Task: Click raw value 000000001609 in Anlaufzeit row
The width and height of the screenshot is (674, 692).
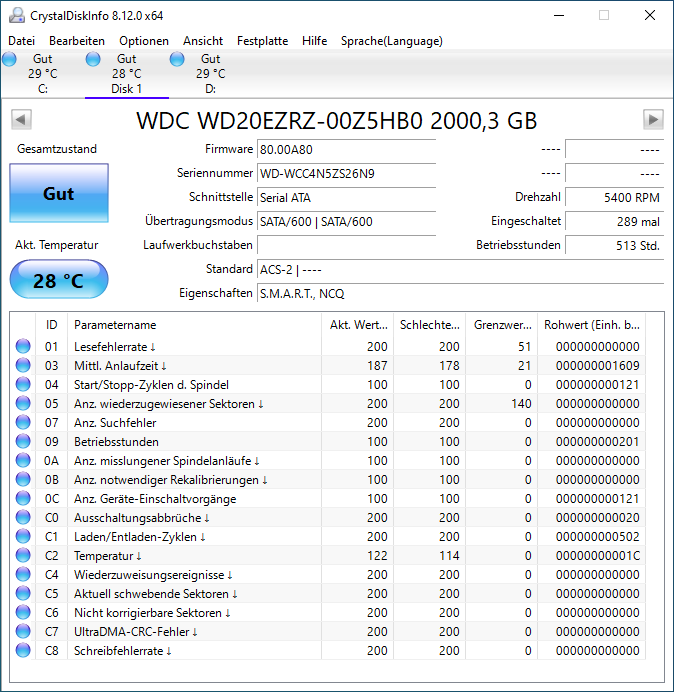Action: pos(598,365)
